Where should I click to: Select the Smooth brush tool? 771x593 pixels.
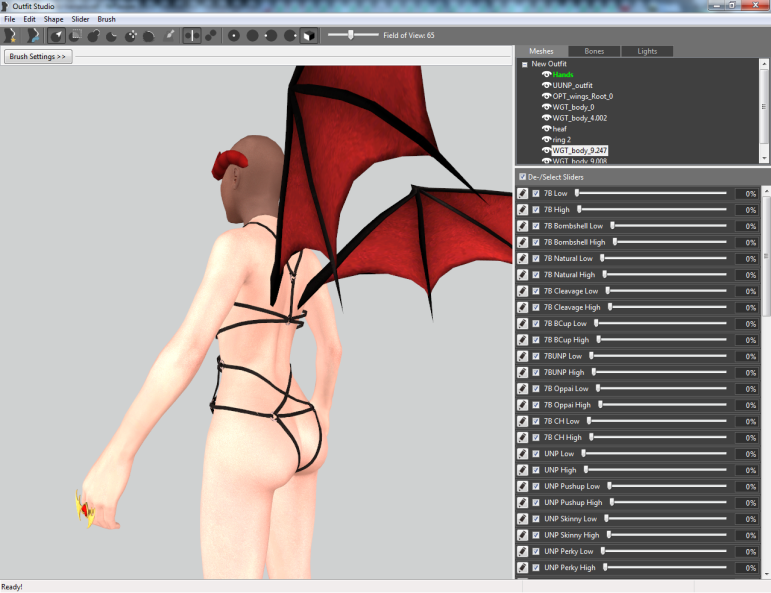148,35
